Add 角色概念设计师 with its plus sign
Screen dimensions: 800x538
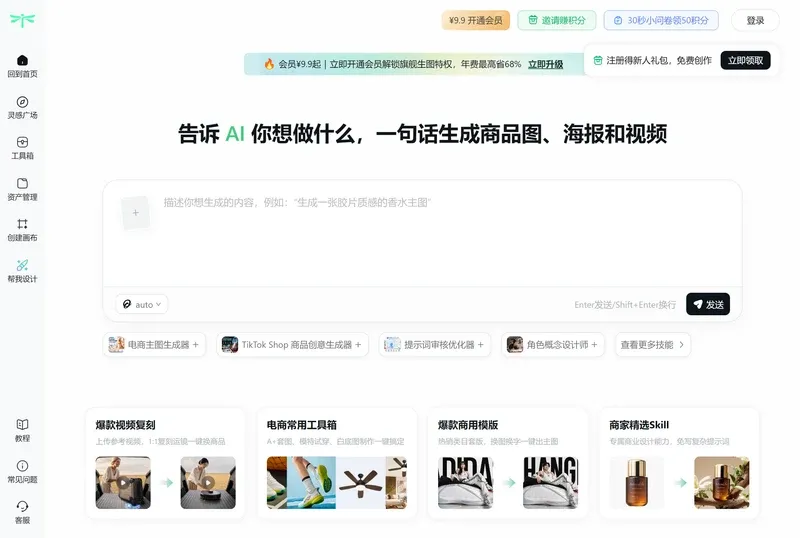594,345
